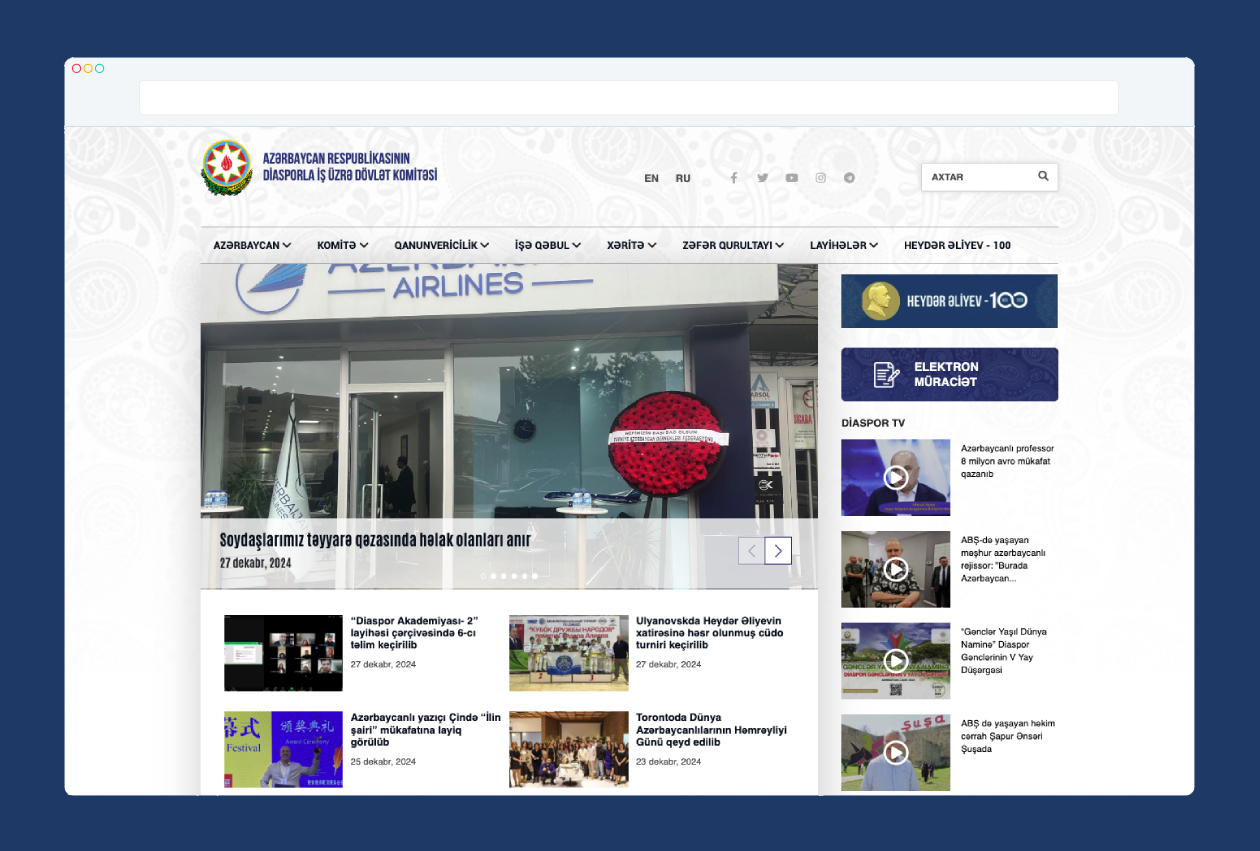This screenshot has width=1260, height=851.
Task: Click the Ulyanovsk judo tournament thumbnail
Action: point(569,653)
